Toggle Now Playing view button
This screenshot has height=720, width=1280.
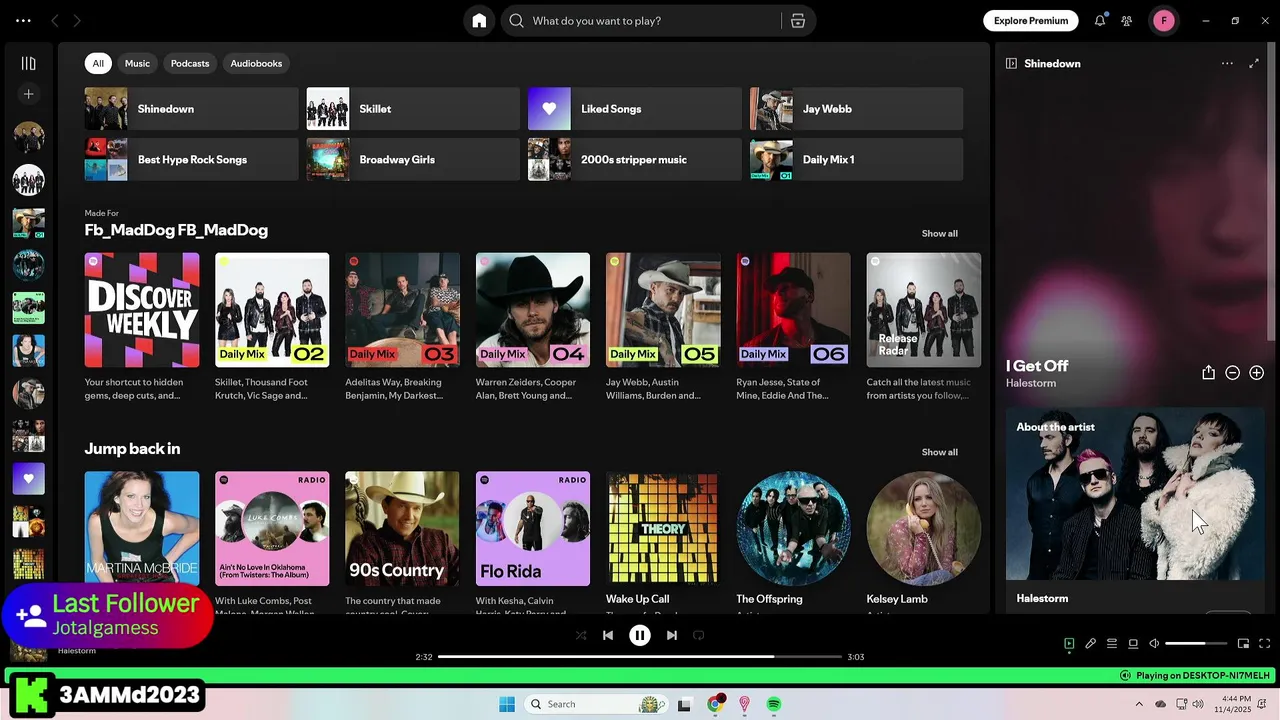[x=1069, y=644]
